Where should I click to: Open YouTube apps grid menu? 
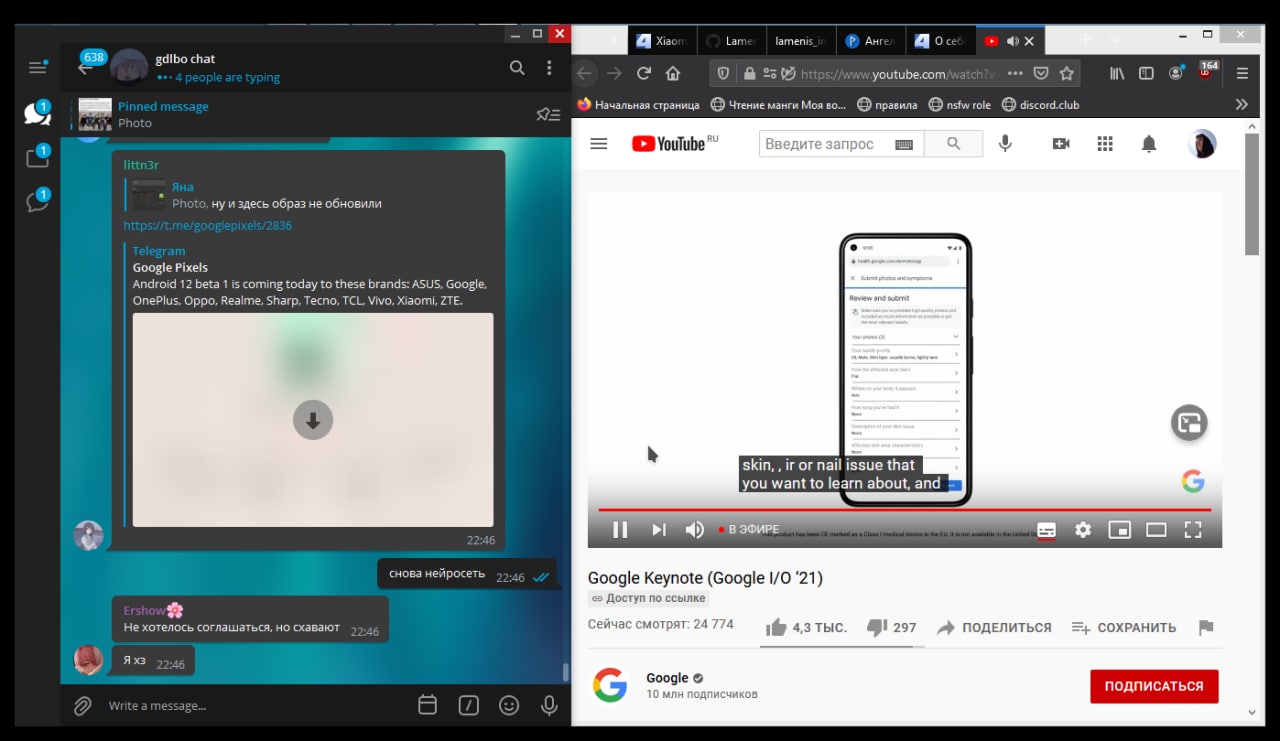(x=1105, y=144)
